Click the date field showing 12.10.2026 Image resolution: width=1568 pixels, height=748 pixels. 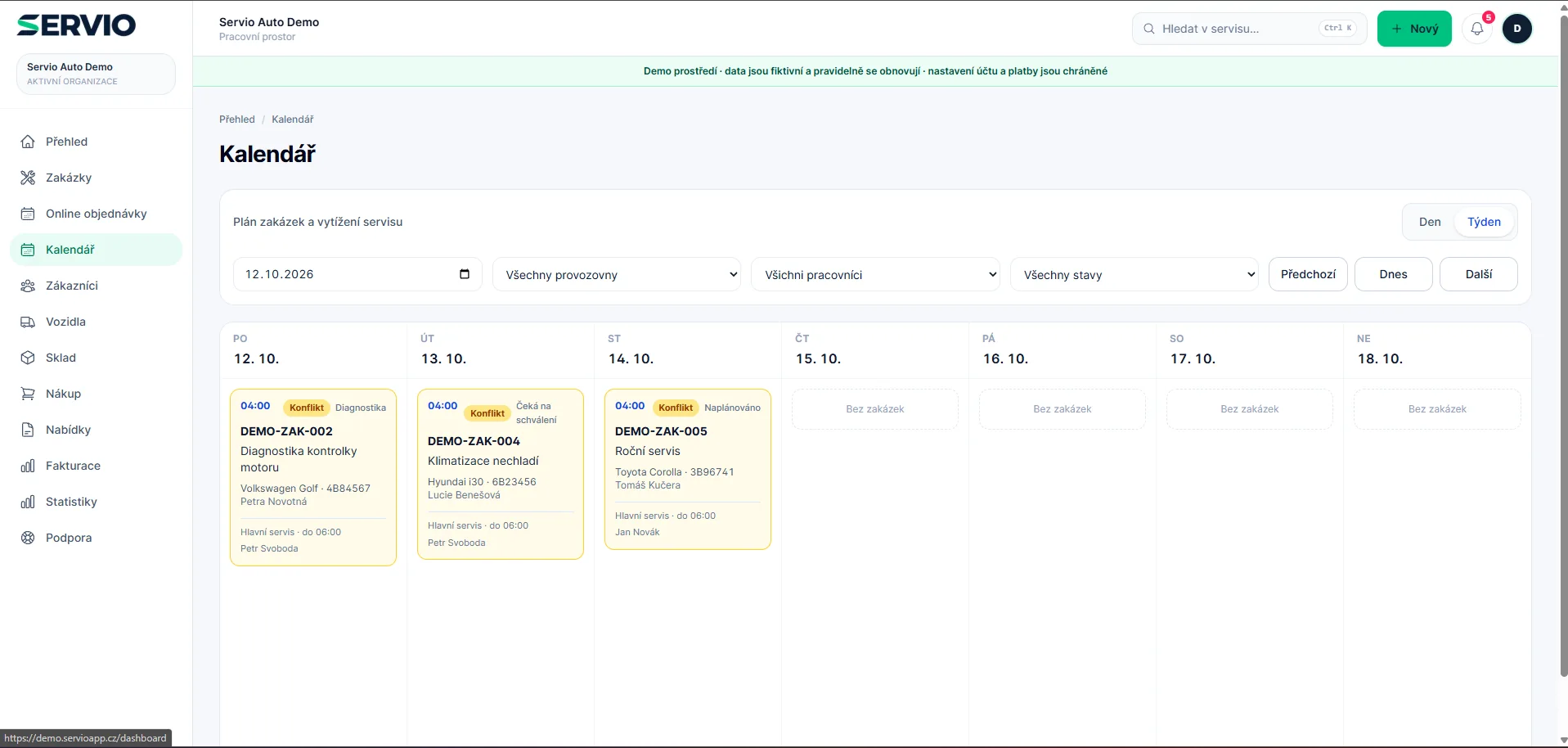(357, 274)
